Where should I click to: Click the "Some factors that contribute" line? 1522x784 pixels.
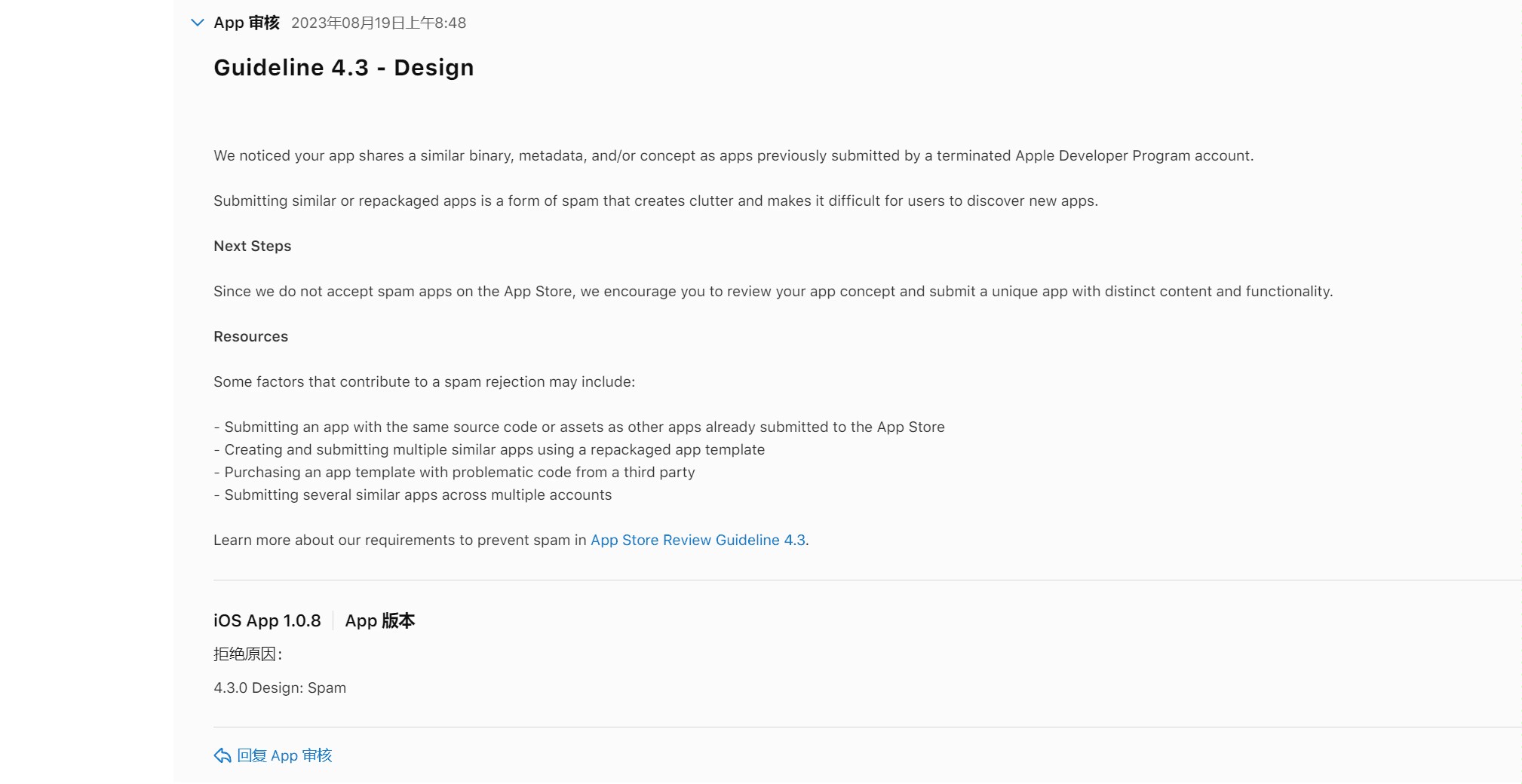424,381
